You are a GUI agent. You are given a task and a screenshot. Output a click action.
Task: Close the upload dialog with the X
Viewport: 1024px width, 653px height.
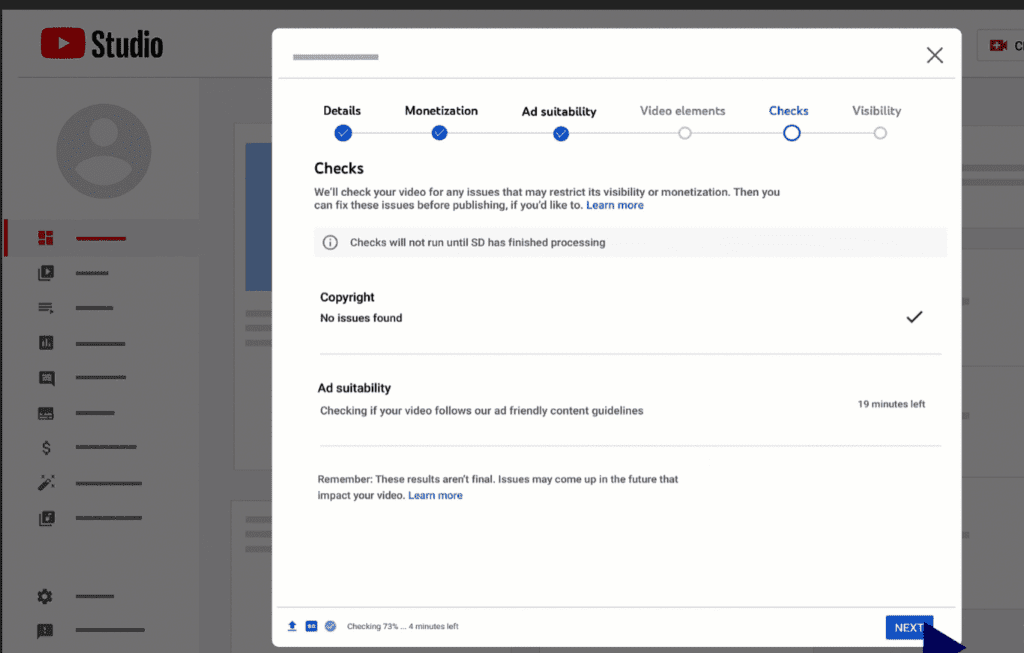pos(935,56)
